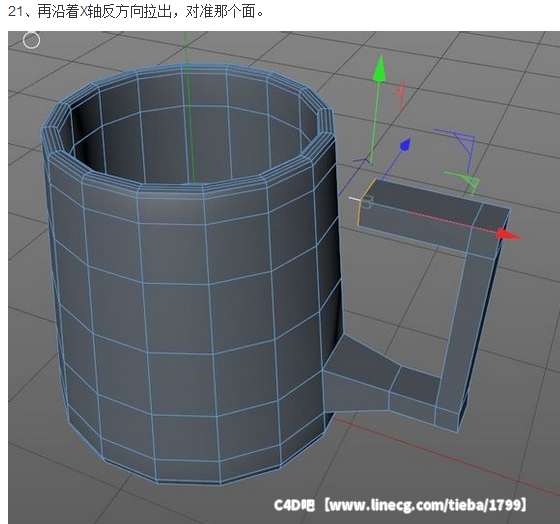Select the red plane handle near Y arrow

pyautogui.click(x=400, y=95)
